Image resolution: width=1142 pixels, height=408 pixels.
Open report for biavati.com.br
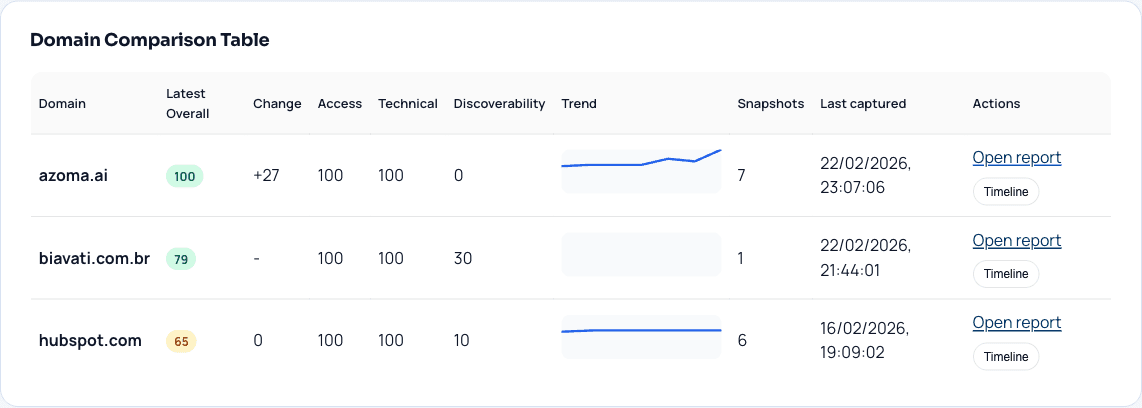[x=1016, y=241]
